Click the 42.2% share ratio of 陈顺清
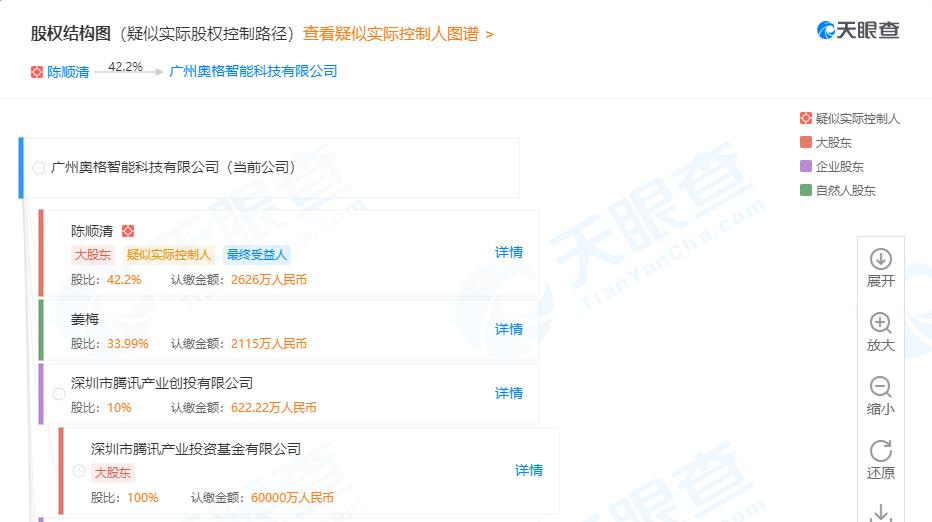The height and width of the screenshot is (522, 932). [x=124, y=279]
